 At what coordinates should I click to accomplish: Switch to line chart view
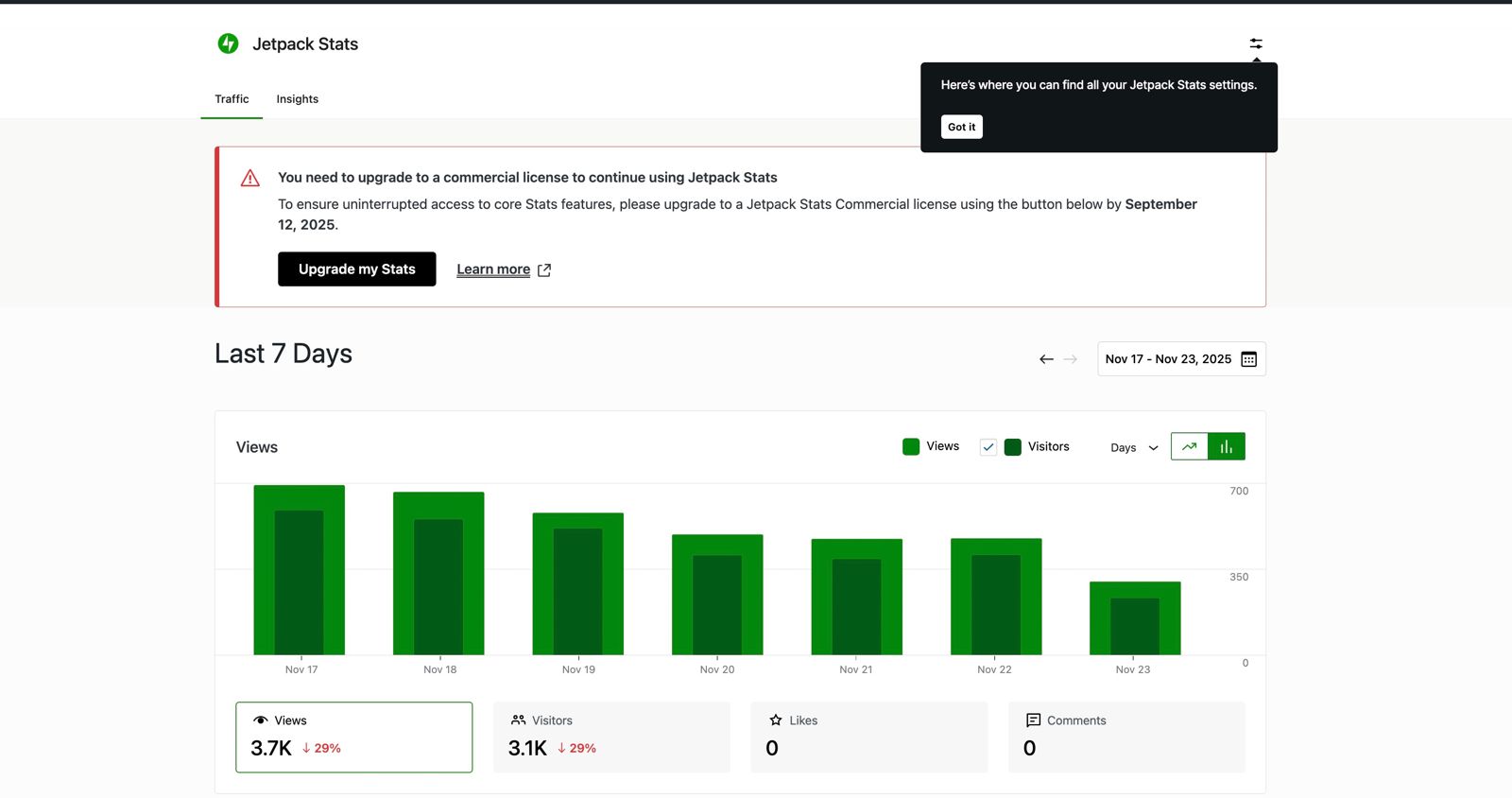tap(1189, 446)
